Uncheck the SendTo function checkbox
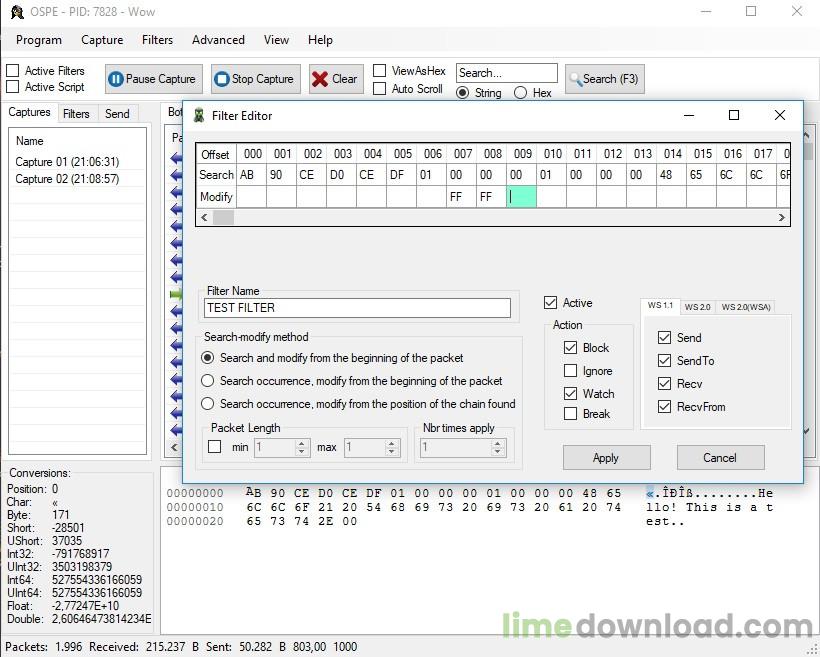The width and height of the screenshot is (820, 657). [664, 360]
